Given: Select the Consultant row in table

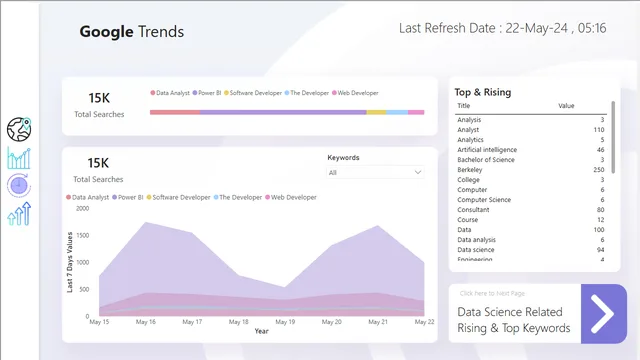Looking at the screenshot, I should [x=531, y=210].
